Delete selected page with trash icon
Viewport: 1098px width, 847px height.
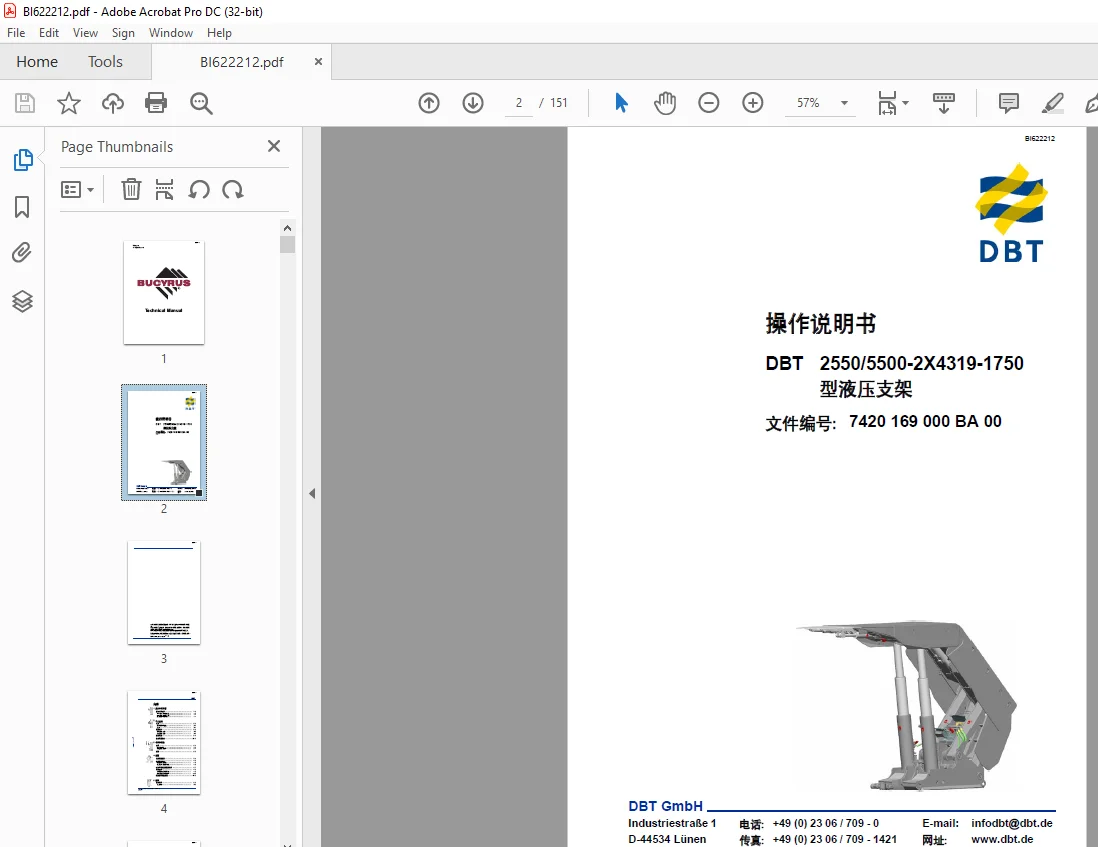click(x=131, y=189)
